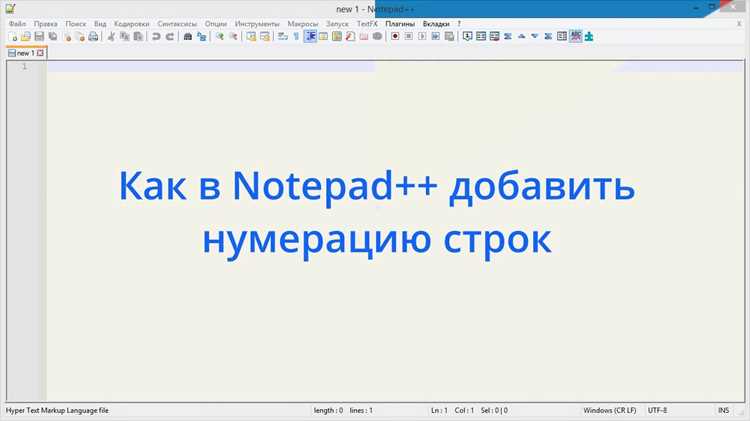The height and width of the screenshot is (421, 750).
Task: Click the Stop Recording macro icon
Action: tap(408, 36)
